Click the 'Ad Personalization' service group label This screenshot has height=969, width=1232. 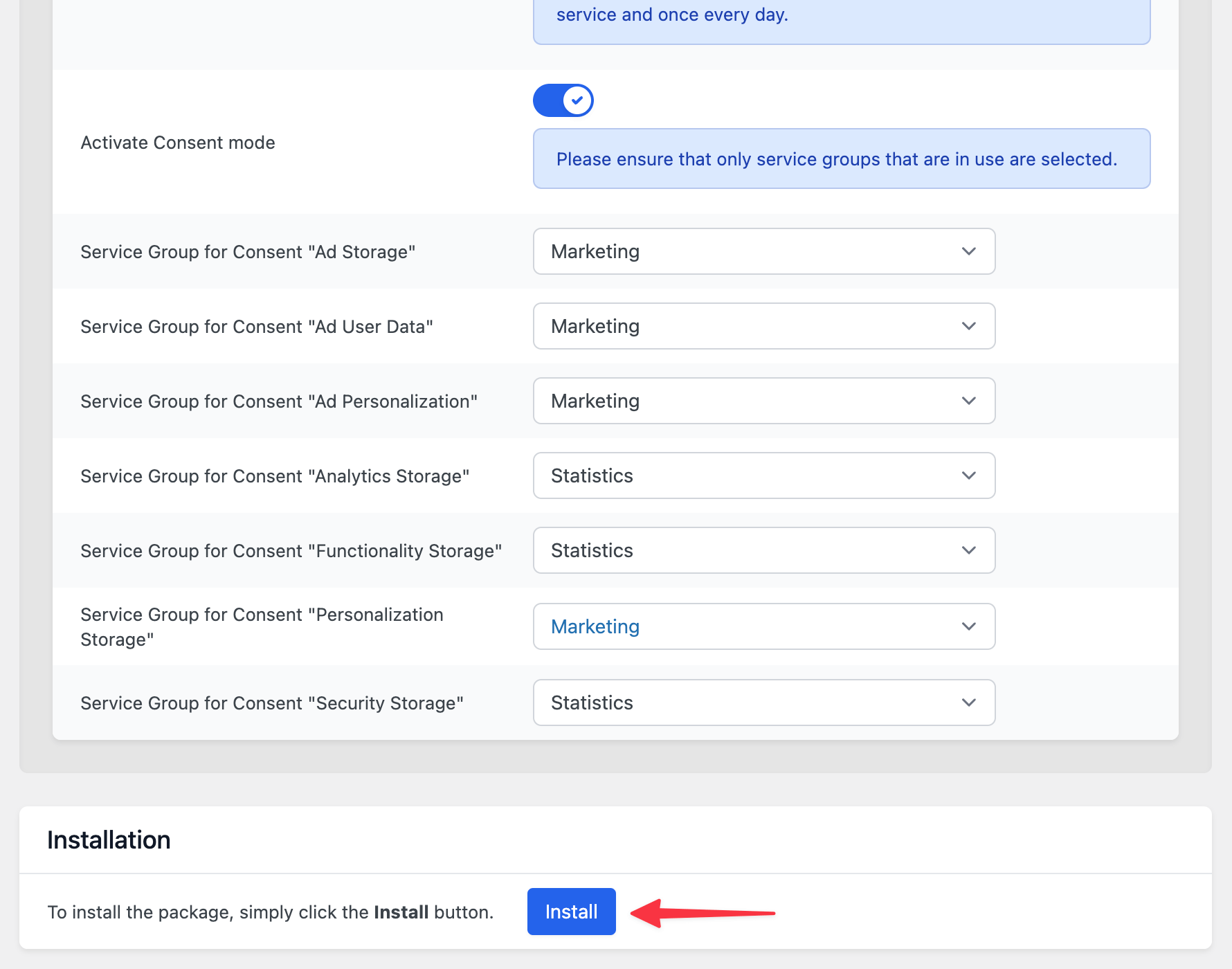point(279,401)
